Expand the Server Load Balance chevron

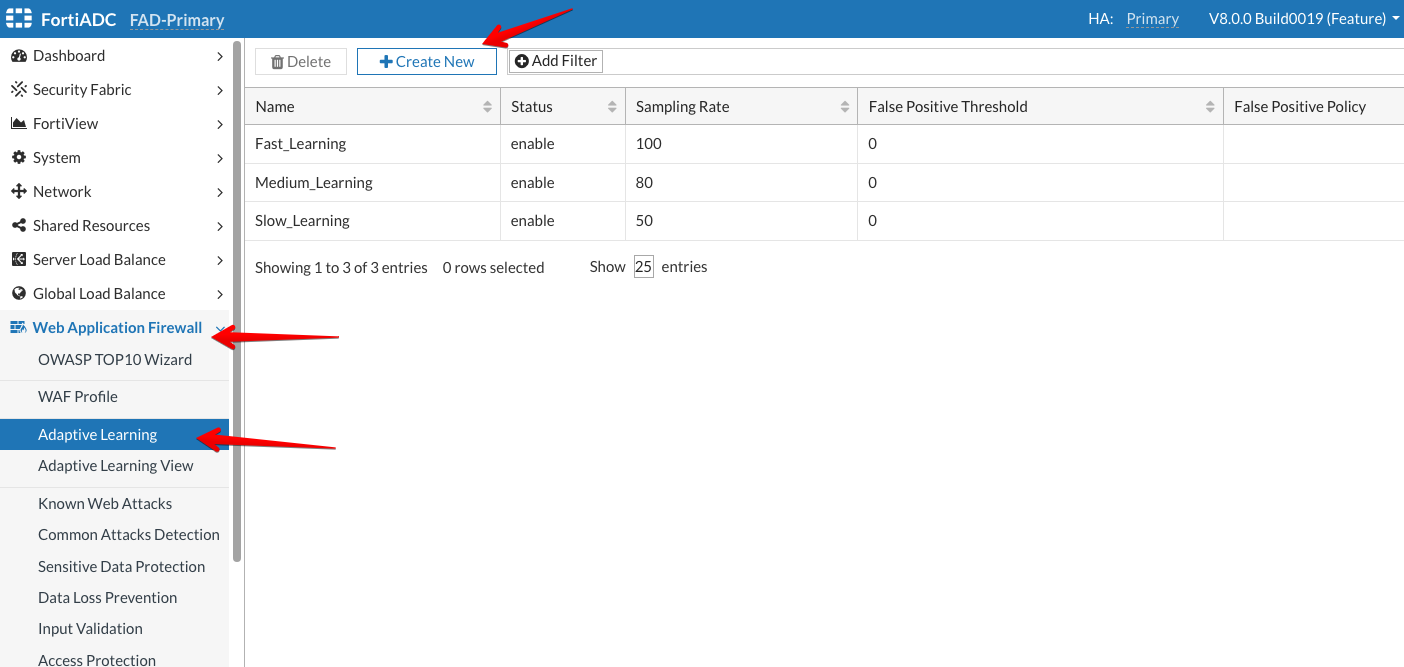pos(219,260)
